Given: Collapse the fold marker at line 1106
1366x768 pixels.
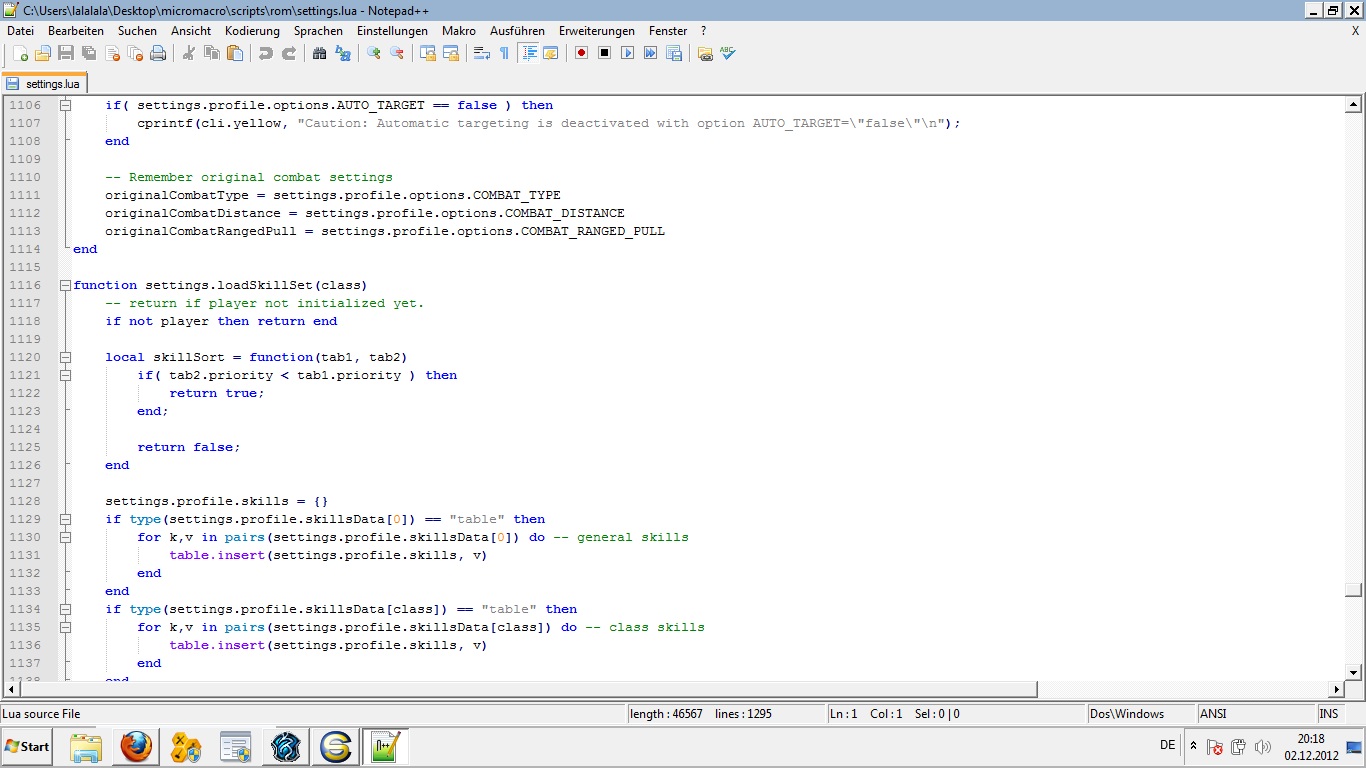Looking at the screenshot, I should [x=65, y=105].
